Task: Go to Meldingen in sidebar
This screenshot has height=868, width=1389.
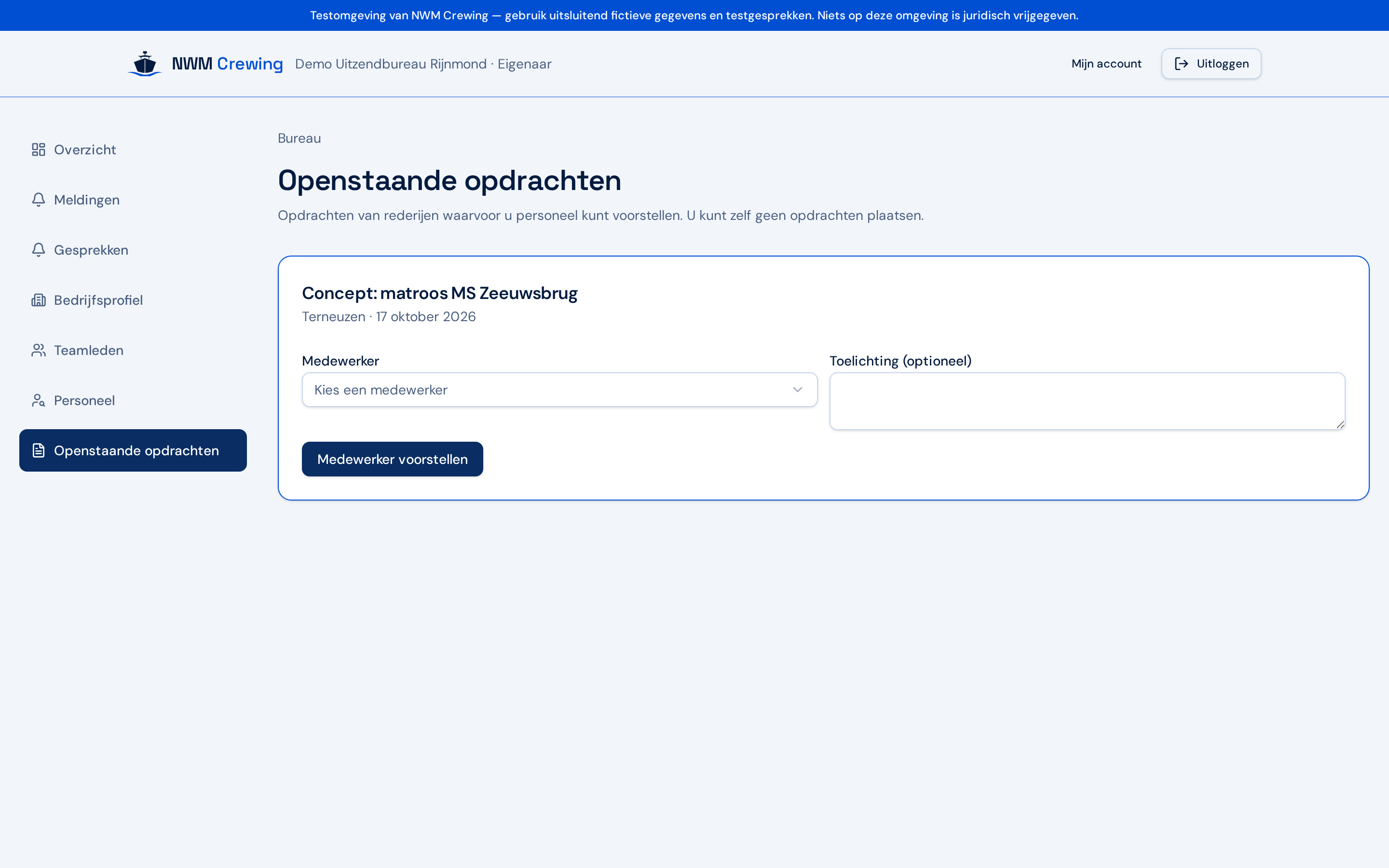Action: point(133,200)
